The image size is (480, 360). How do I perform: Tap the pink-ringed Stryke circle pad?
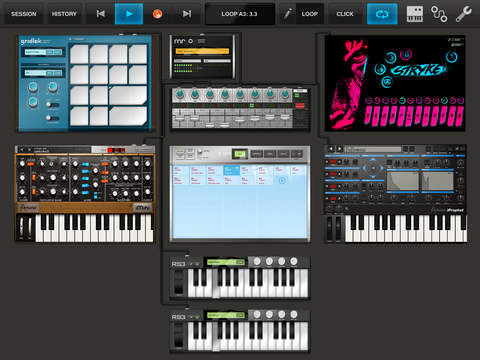(406, 55)
